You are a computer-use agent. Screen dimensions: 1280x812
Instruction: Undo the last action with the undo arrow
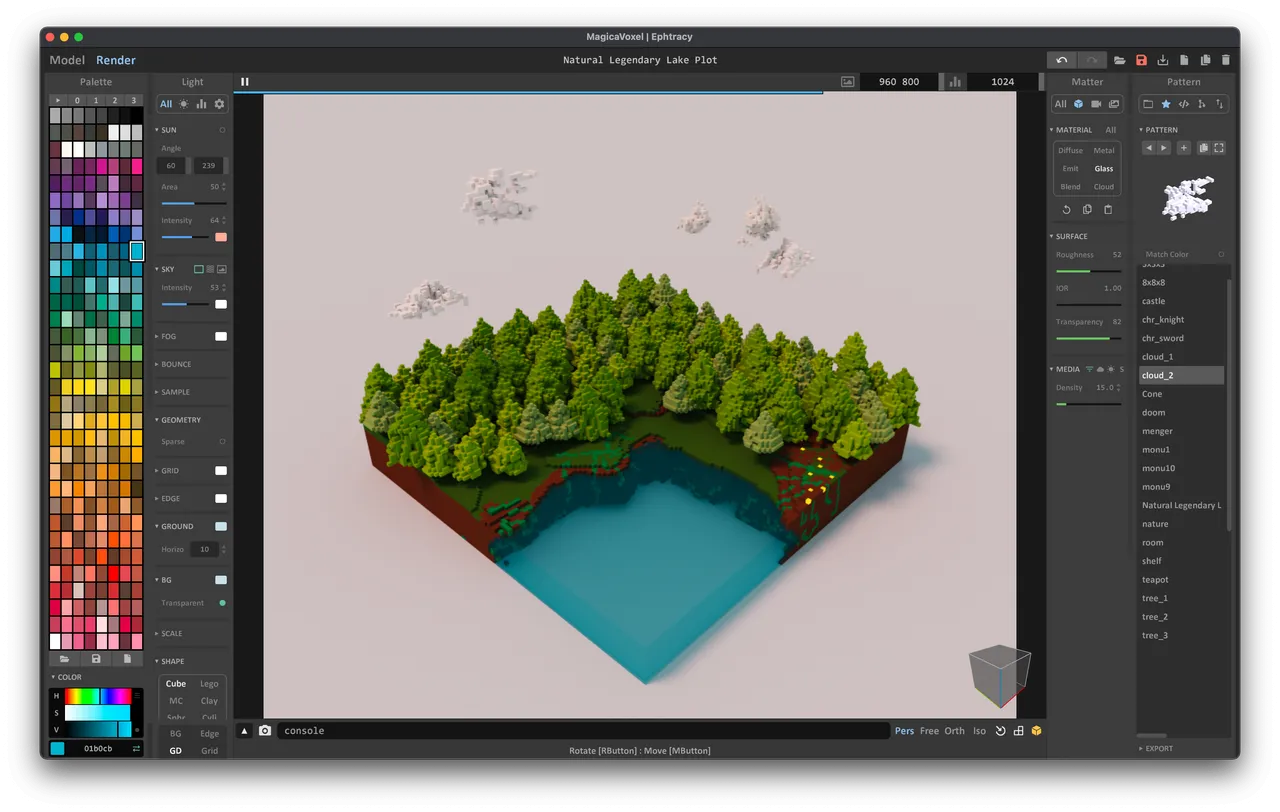pos(1062,60)
